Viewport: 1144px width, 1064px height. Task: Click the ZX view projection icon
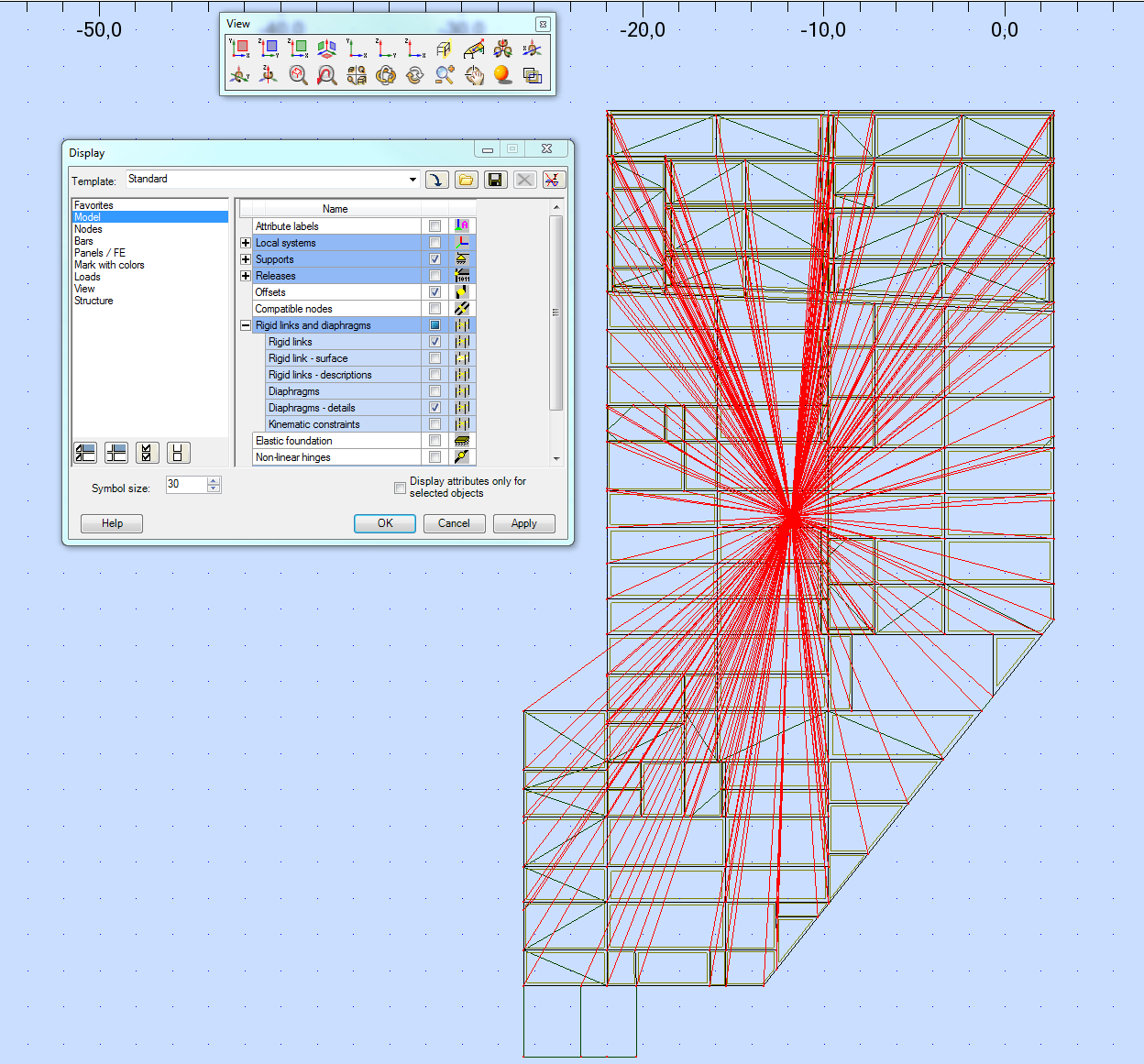[x=298, y=49]
